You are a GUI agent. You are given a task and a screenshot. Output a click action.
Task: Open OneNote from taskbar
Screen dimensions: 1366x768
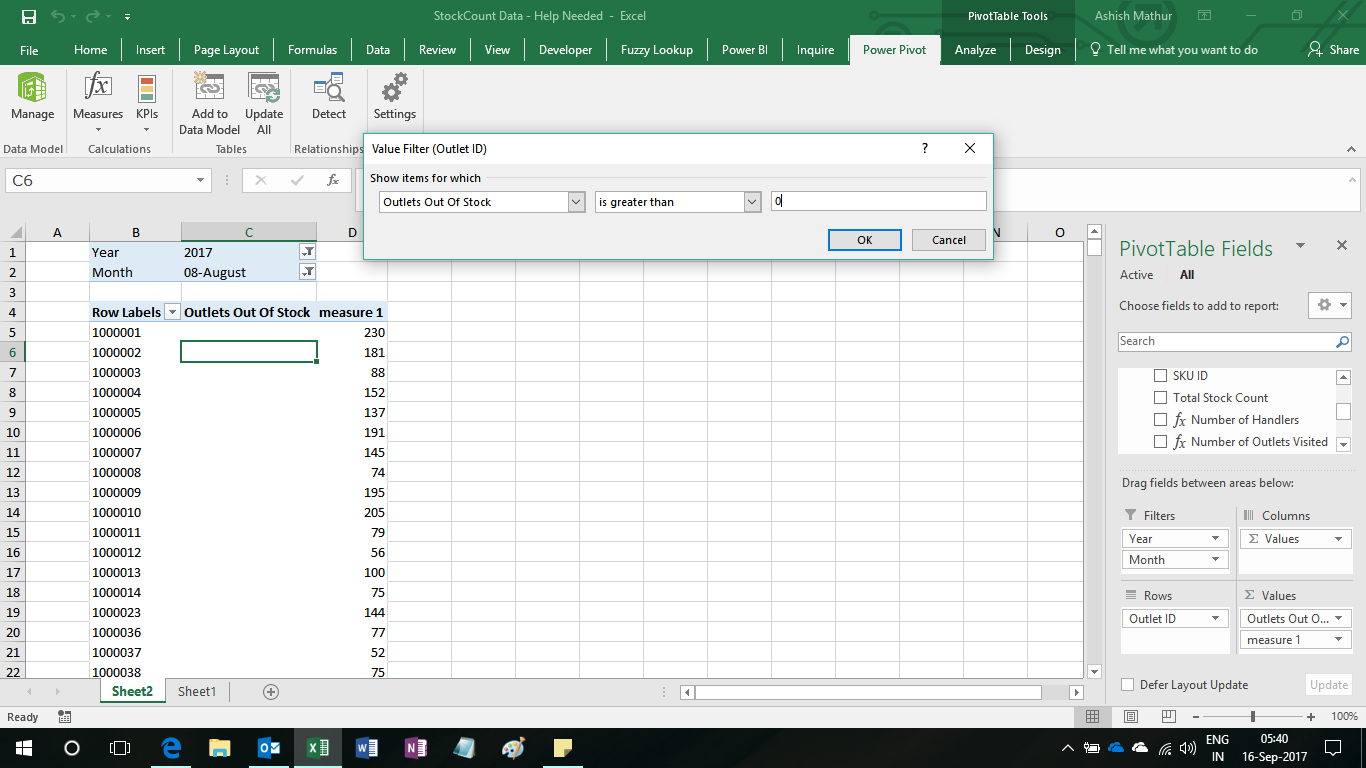click(415, 748)
